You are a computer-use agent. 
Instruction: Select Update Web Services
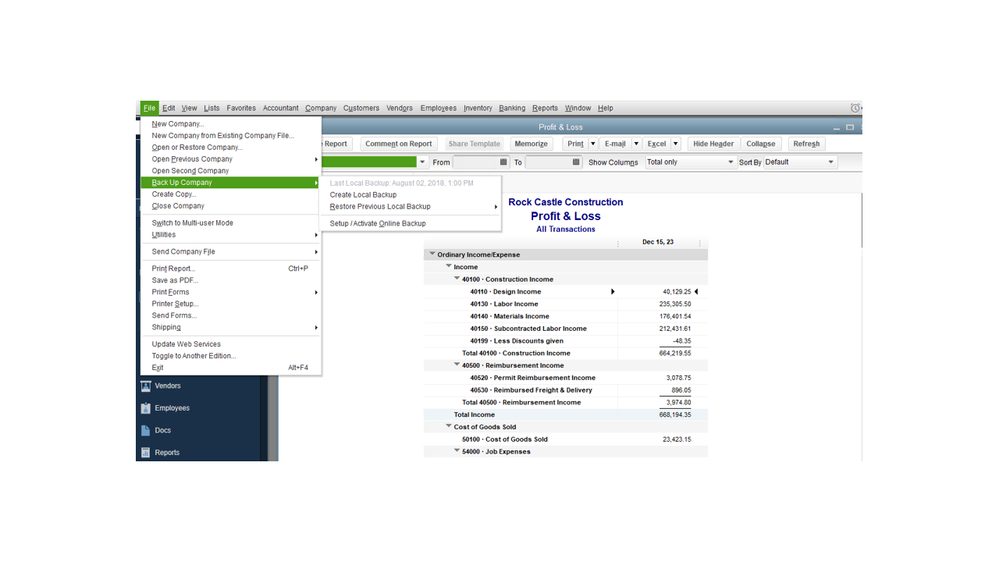231,344
